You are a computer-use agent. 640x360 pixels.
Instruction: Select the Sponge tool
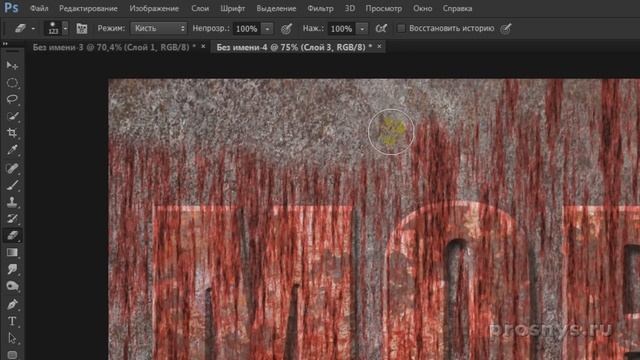pyautogui.click(x=12, y=286)
